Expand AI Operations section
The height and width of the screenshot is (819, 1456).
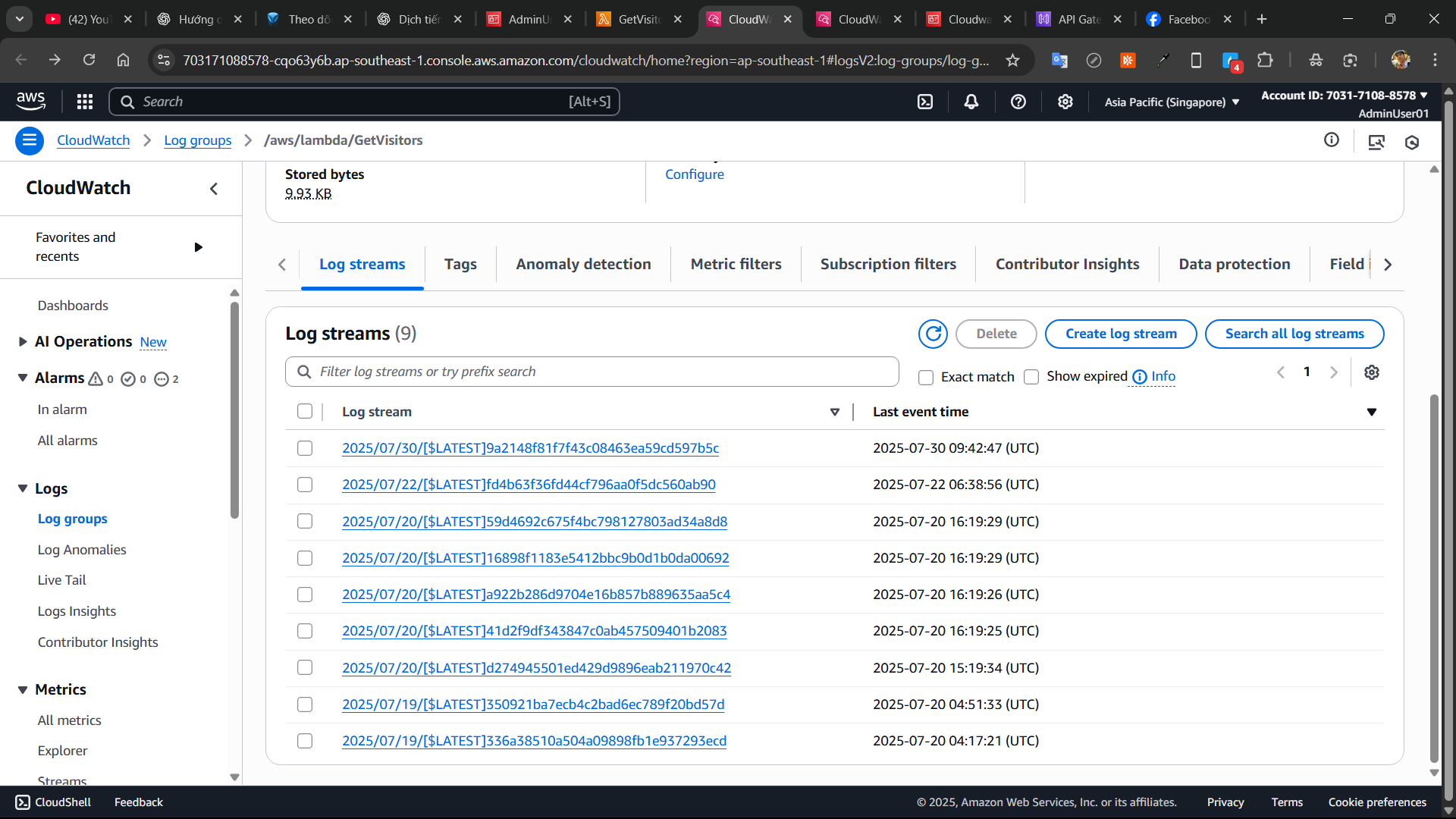coord(23,342)
